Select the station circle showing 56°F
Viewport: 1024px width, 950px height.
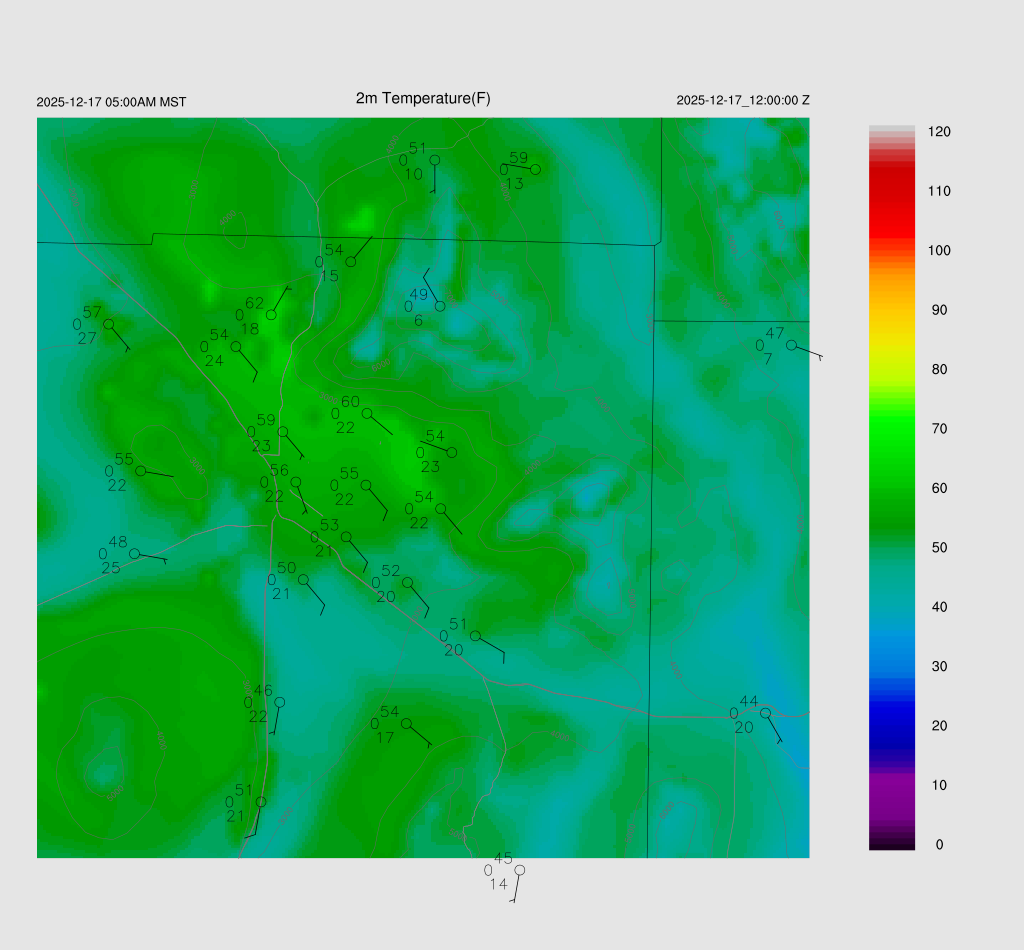296,482
